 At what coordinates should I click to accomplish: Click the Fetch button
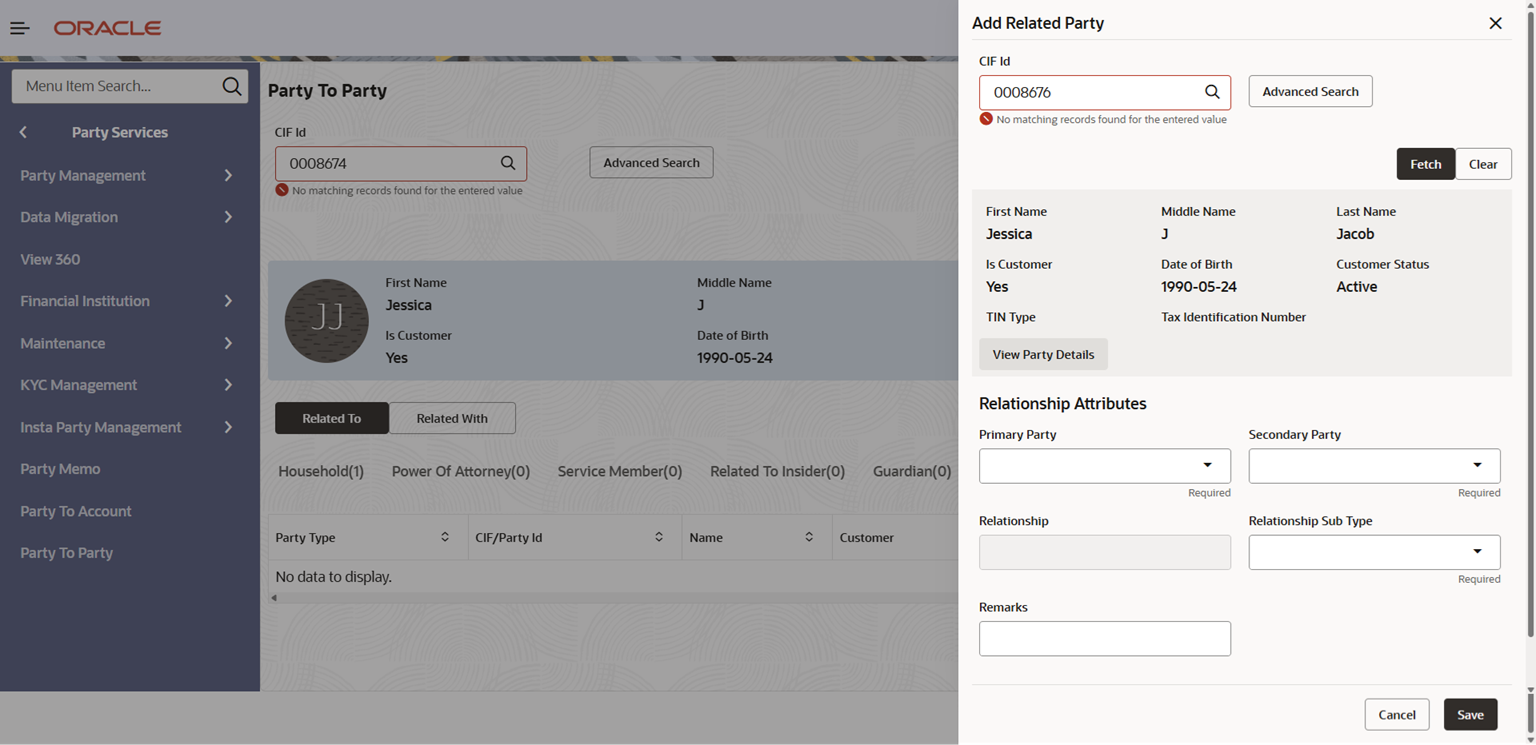[1425, 164]
